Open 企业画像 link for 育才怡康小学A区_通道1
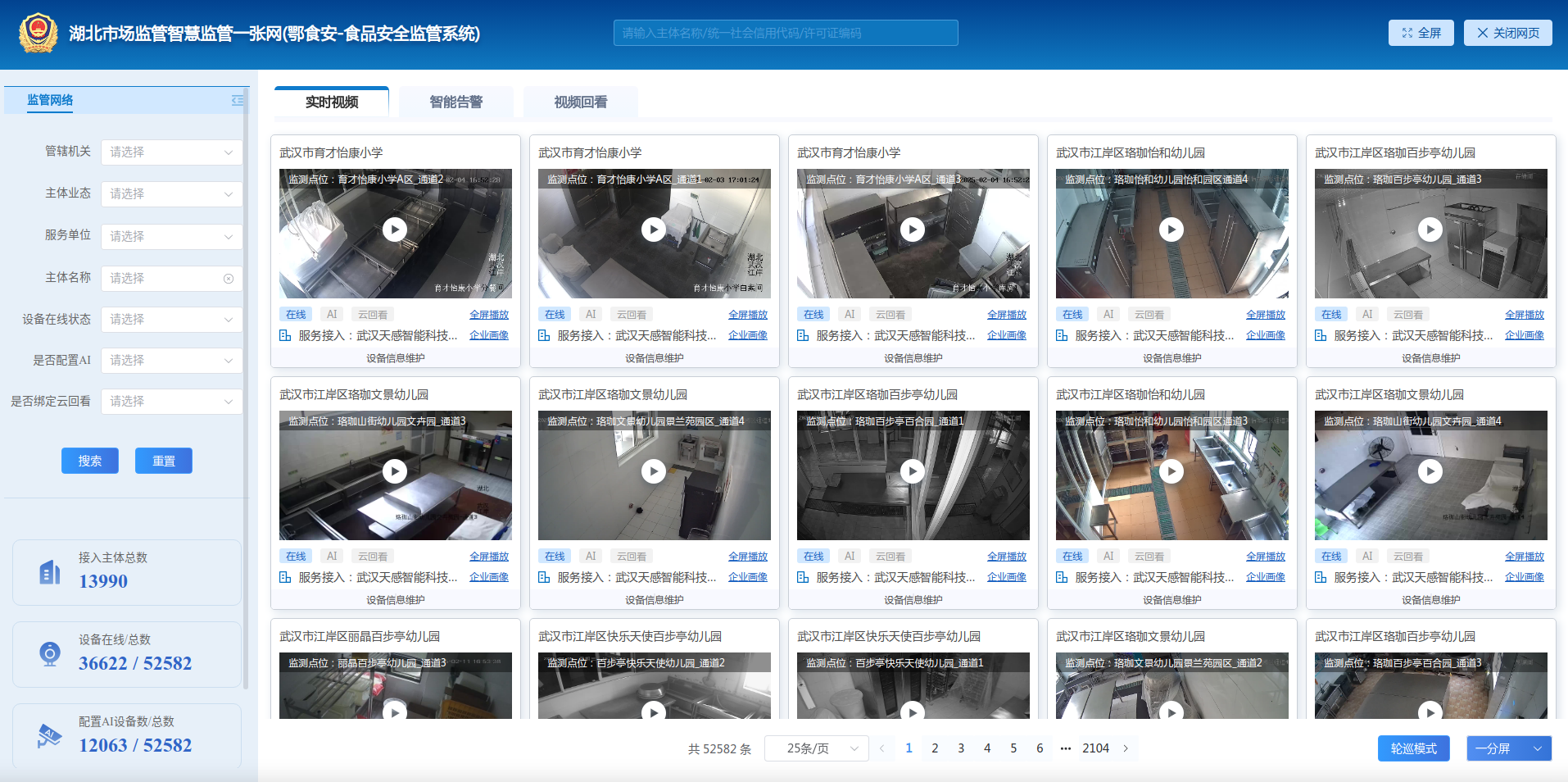Viewport: 1568px width, 782px height. pos(748,335)
